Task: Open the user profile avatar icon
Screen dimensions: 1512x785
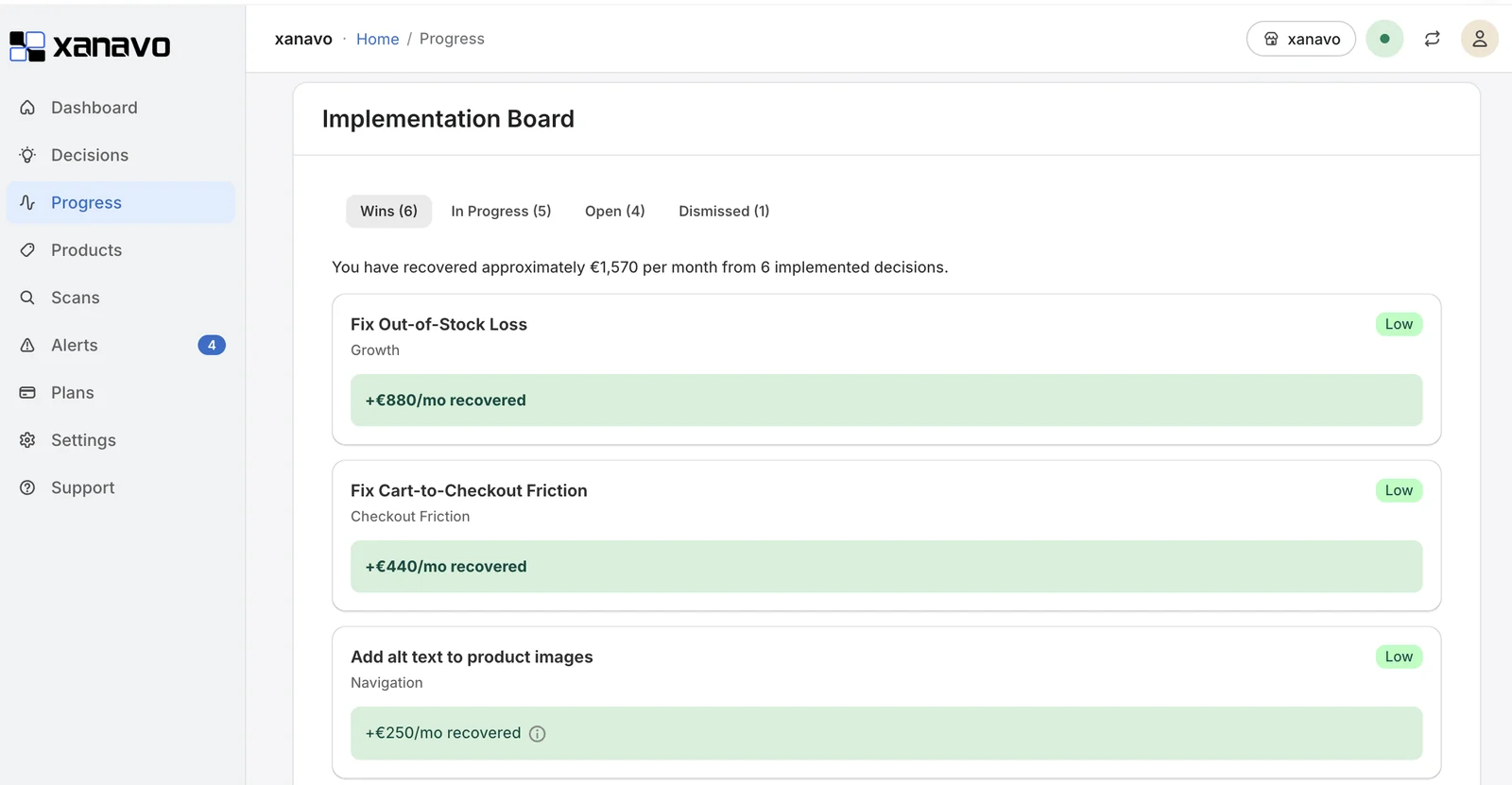Action: click(1480, 39)
